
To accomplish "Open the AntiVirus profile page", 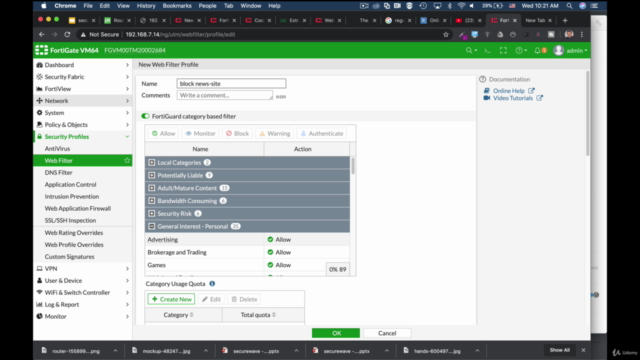I will (x=57, y=149).
